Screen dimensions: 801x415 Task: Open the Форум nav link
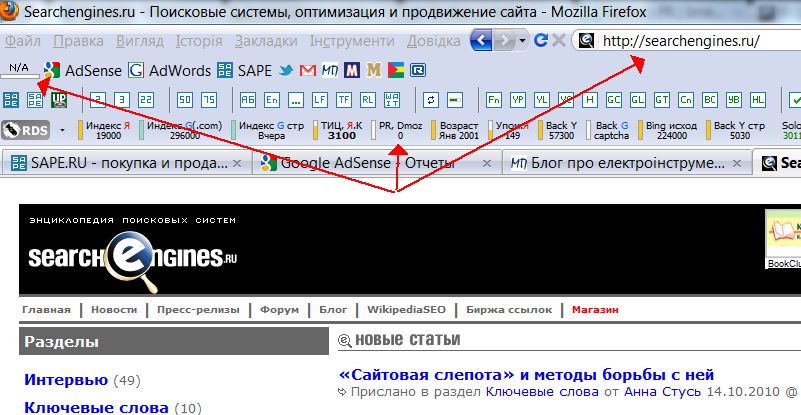(279, 310)
